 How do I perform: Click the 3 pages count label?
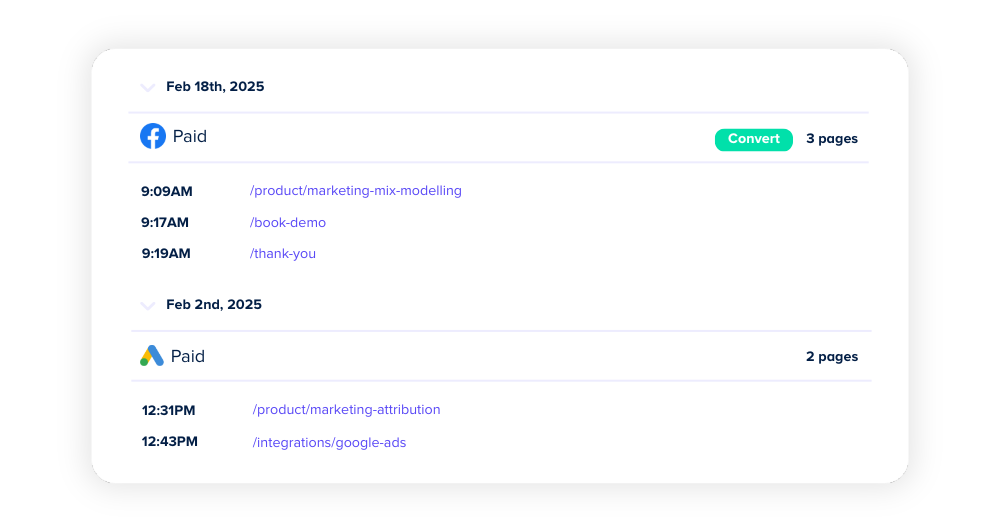point(831,139)
